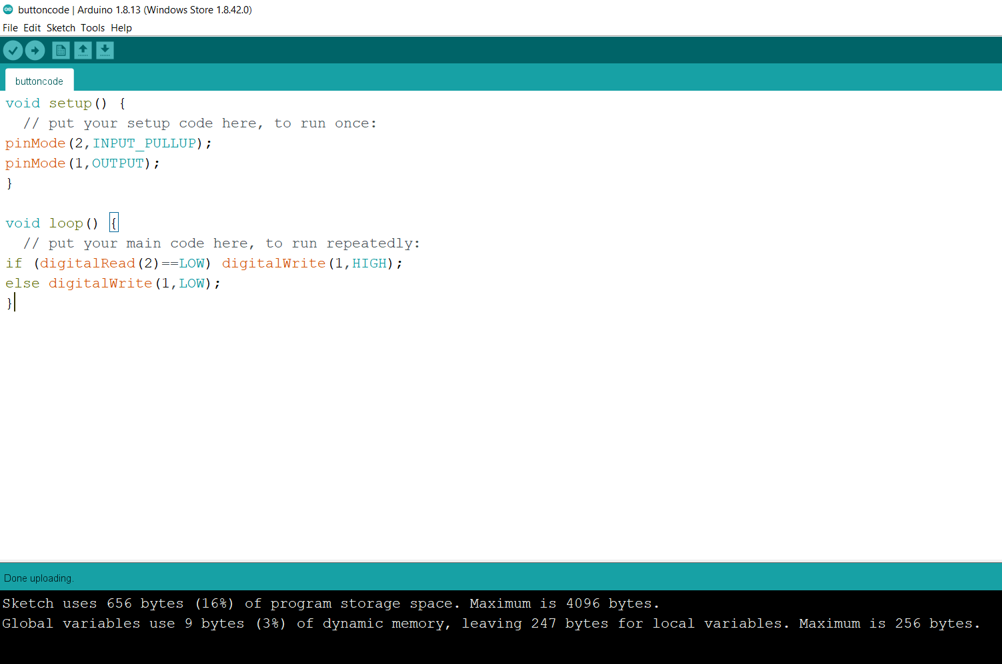This screenshot has width=1002, height=664.
Task: Click the 'Global variables use 9 bytes' console line
Action: click(491, 624)
